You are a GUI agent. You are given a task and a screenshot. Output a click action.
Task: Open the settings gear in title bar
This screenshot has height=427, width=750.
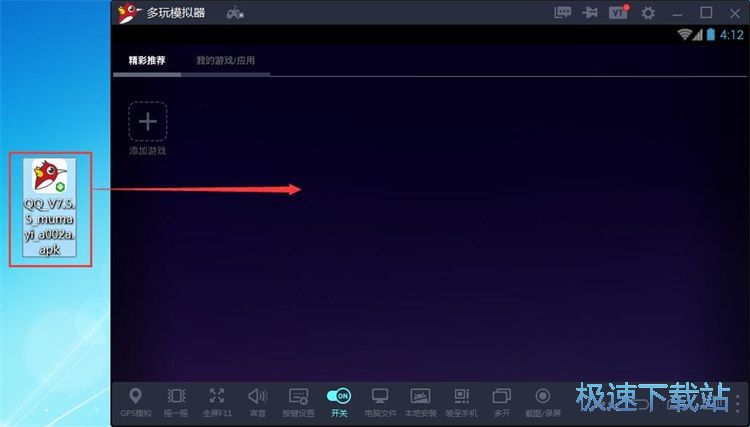(648, 13)
